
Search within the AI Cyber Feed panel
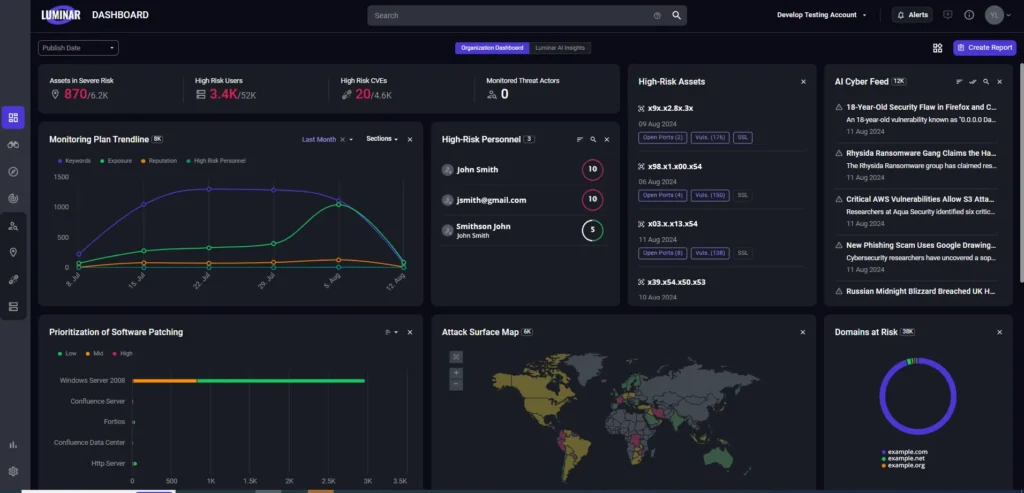985,81
